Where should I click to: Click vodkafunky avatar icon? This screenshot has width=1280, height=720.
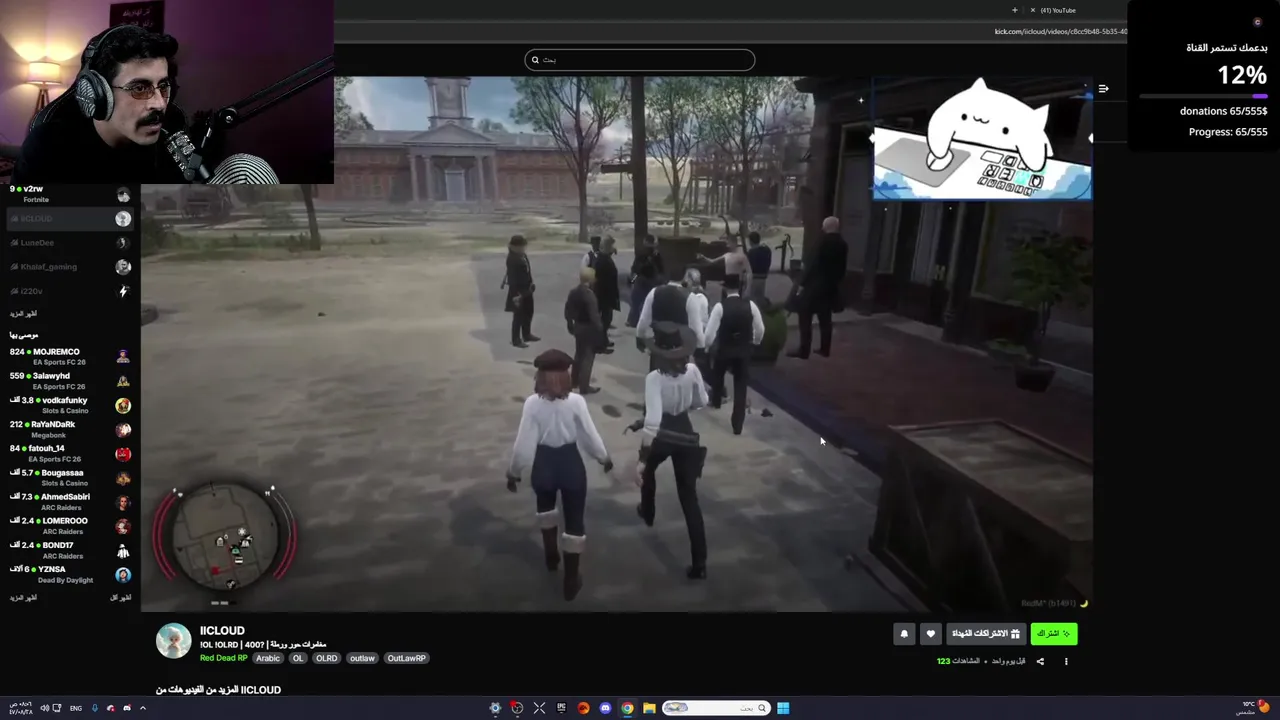point(123,405)
